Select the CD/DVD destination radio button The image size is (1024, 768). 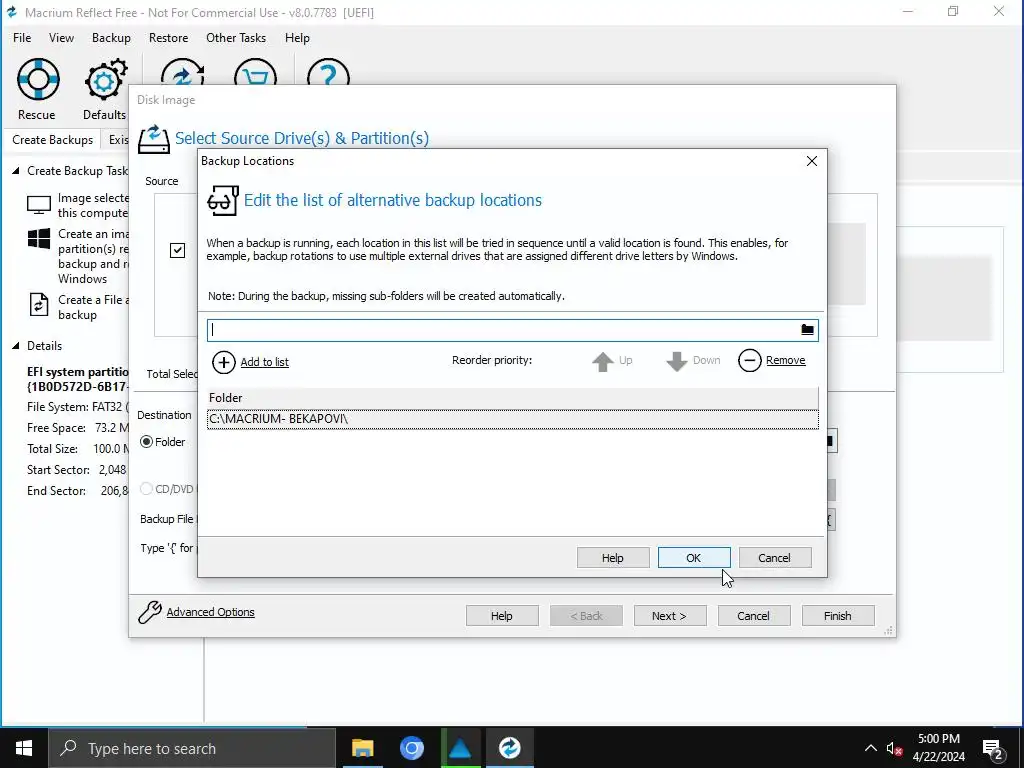pos(146,488)
